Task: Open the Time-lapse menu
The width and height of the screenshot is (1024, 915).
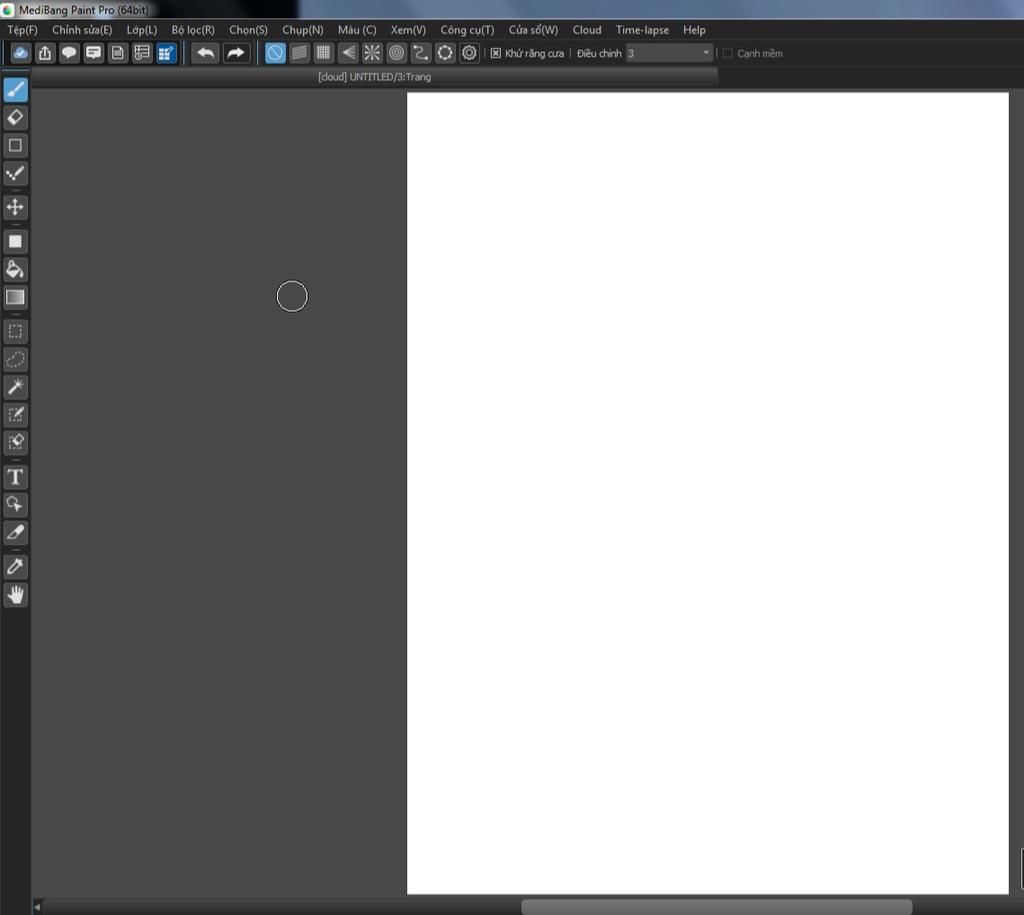Action: click(643, 30)
